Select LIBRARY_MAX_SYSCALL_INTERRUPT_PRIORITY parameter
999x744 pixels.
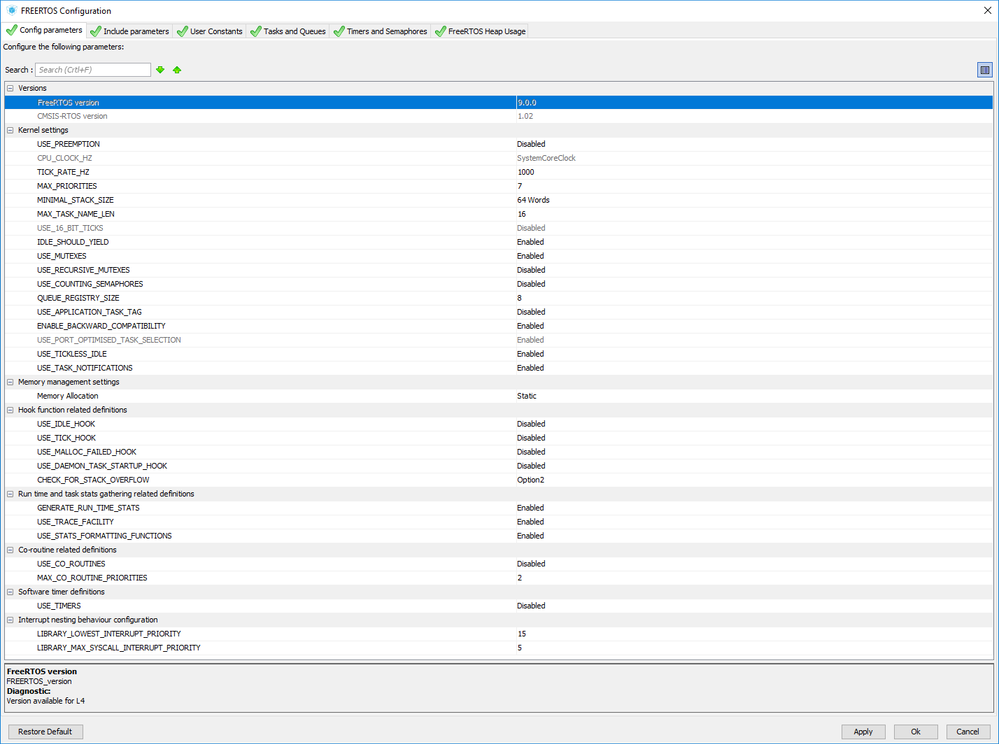click(x=119, y=649)
